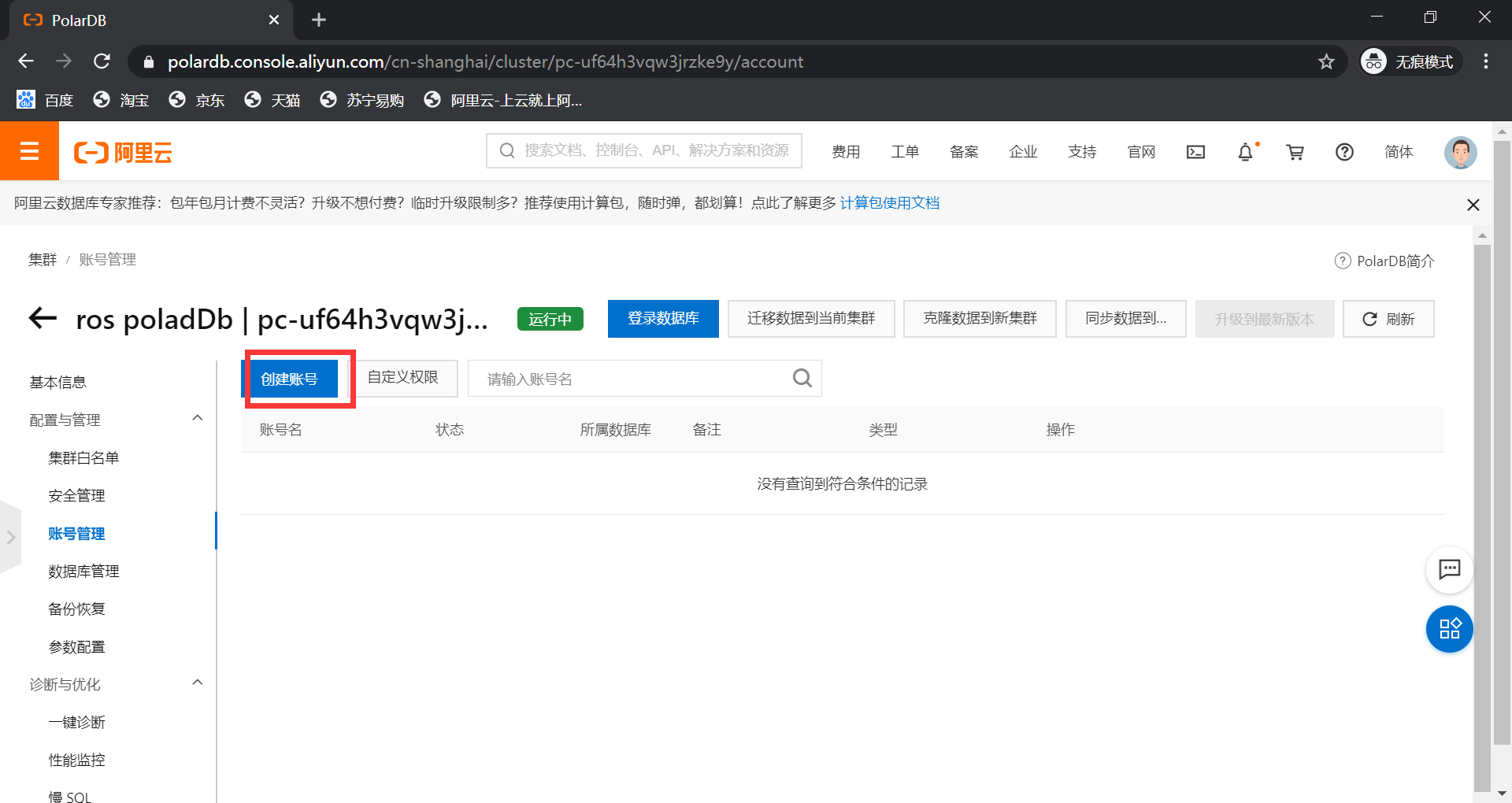
Task: Click the browser forward button
Action: 64,61
